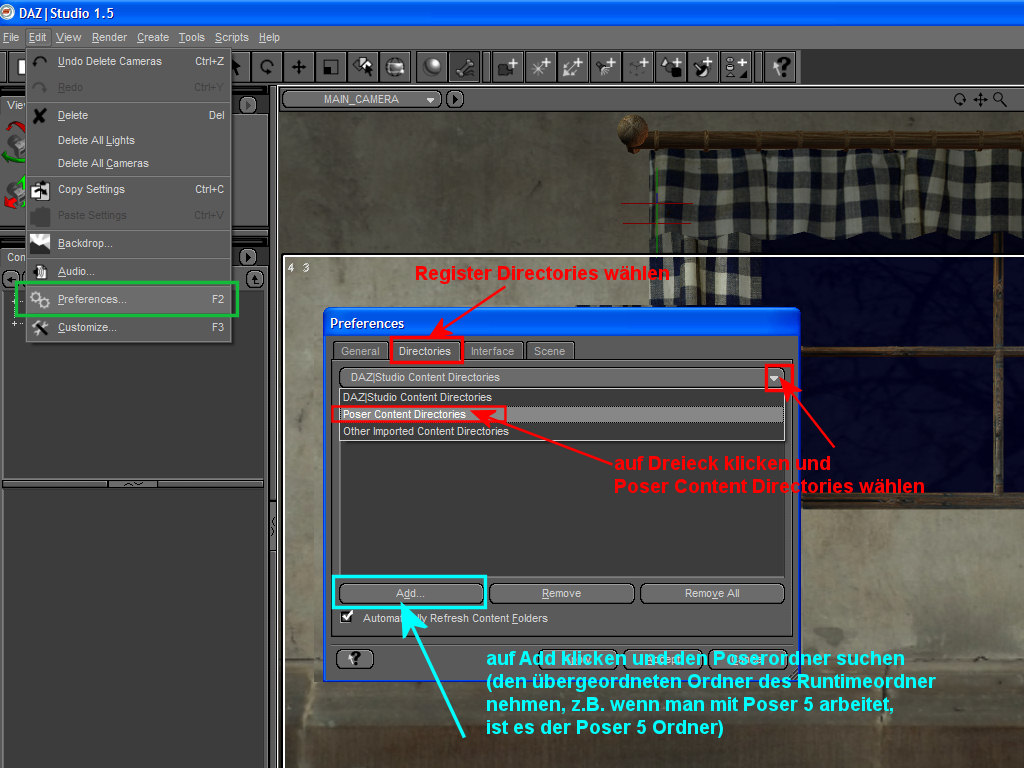1024x768 pixels.
Task: Choose Poser Content Directories from the list
Action: [562, 414]
